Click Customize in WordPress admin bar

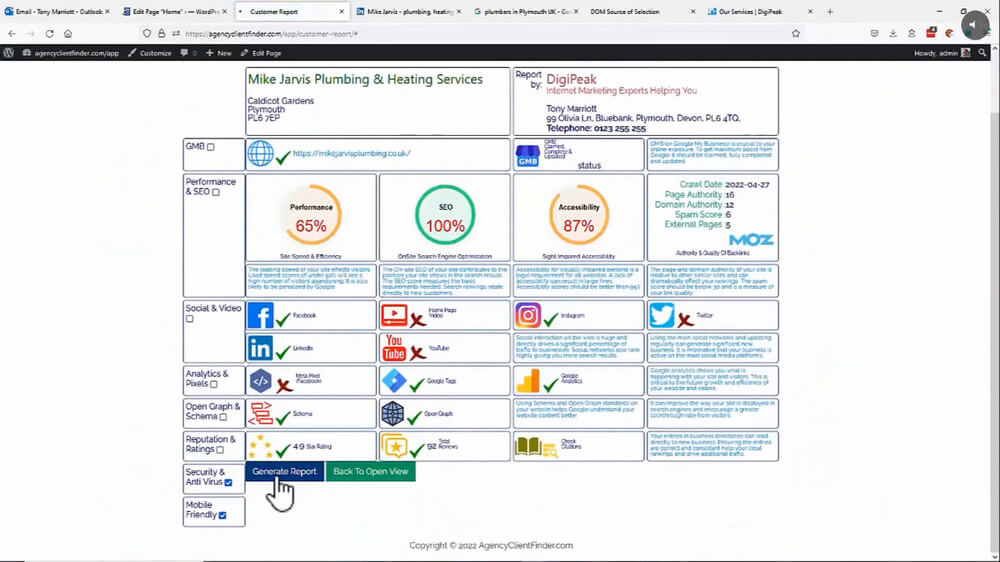pyautogui.click(x=150, y=53)
